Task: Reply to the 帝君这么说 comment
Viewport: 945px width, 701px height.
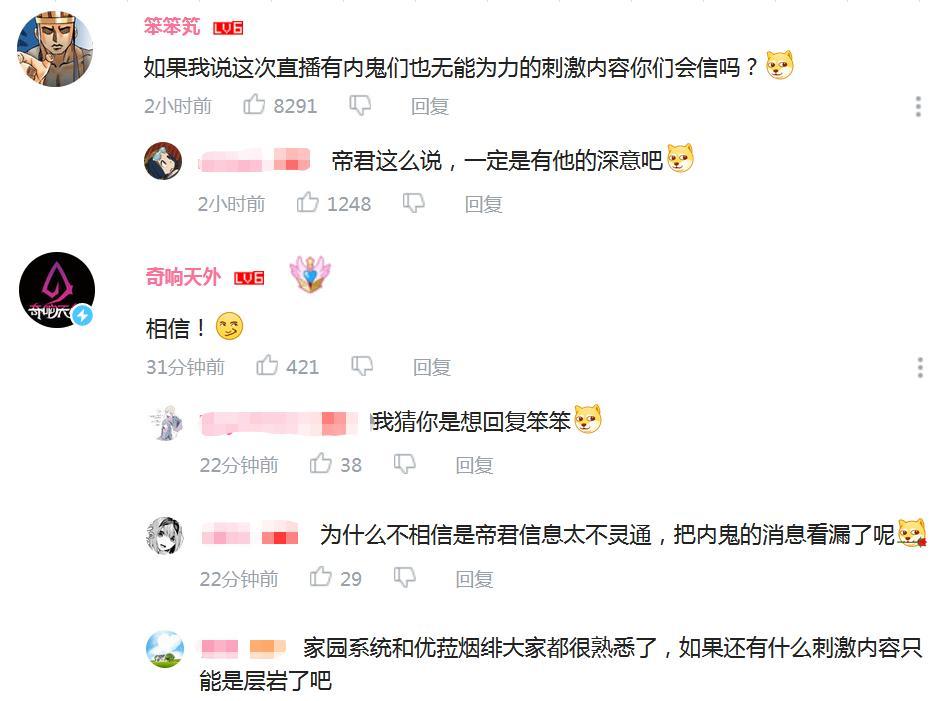Action: [483, 204]
